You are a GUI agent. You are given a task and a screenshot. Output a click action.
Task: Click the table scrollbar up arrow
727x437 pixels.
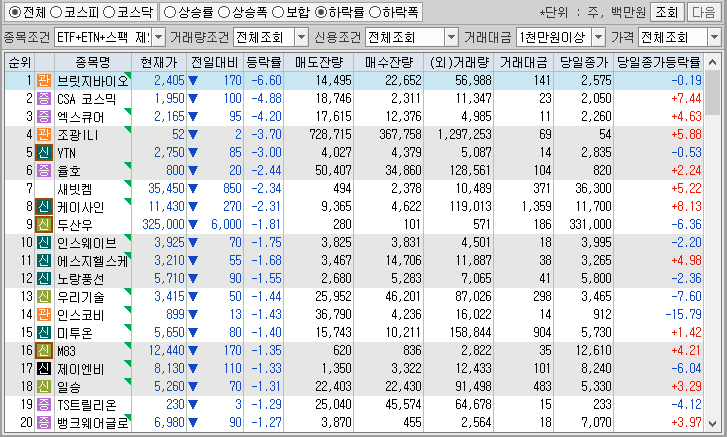713,63
